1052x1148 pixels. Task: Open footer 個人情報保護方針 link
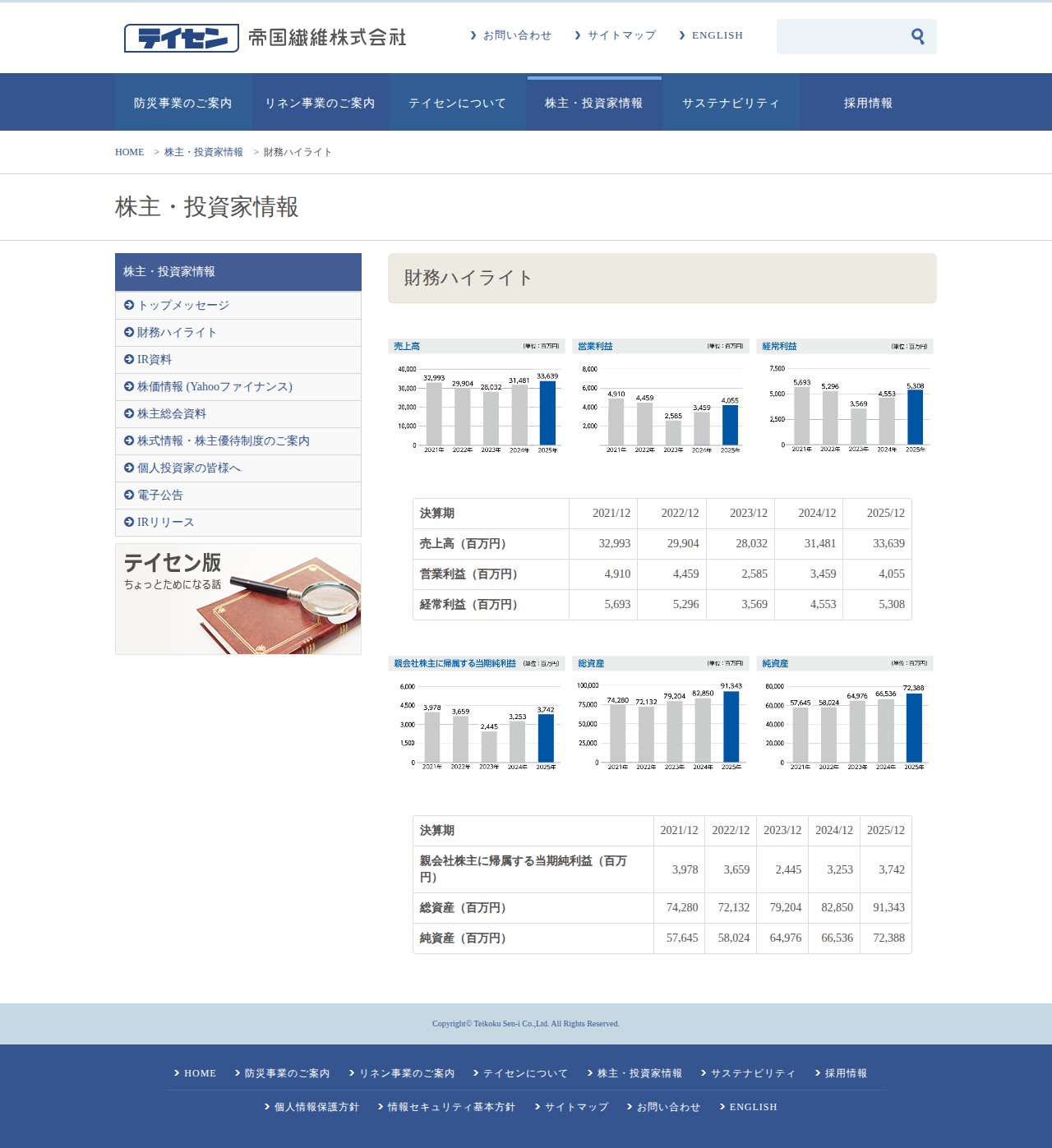(x=311, y=1107)
